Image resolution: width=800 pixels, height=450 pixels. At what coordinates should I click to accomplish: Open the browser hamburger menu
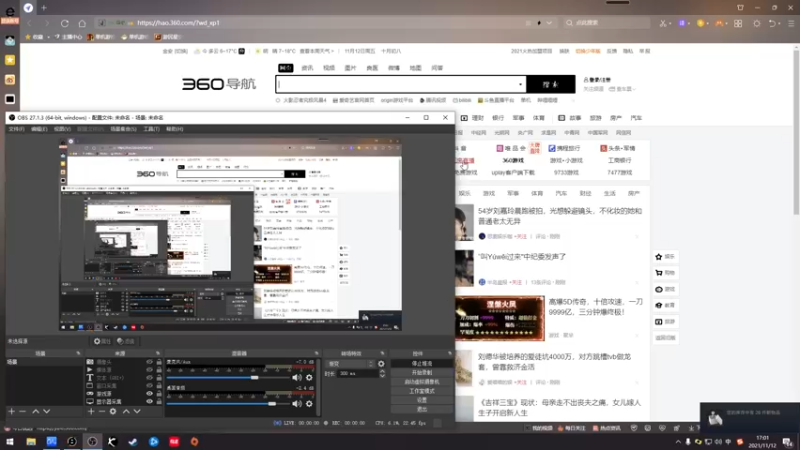[x=791, y=23]
